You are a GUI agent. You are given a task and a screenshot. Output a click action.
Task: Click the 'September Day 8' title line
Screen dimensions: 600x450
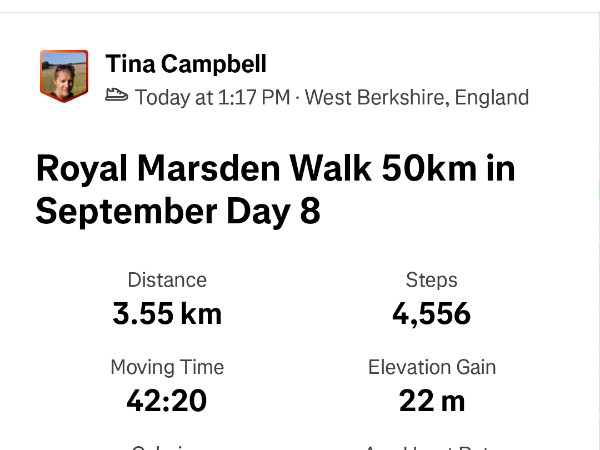tap(178, 212)
